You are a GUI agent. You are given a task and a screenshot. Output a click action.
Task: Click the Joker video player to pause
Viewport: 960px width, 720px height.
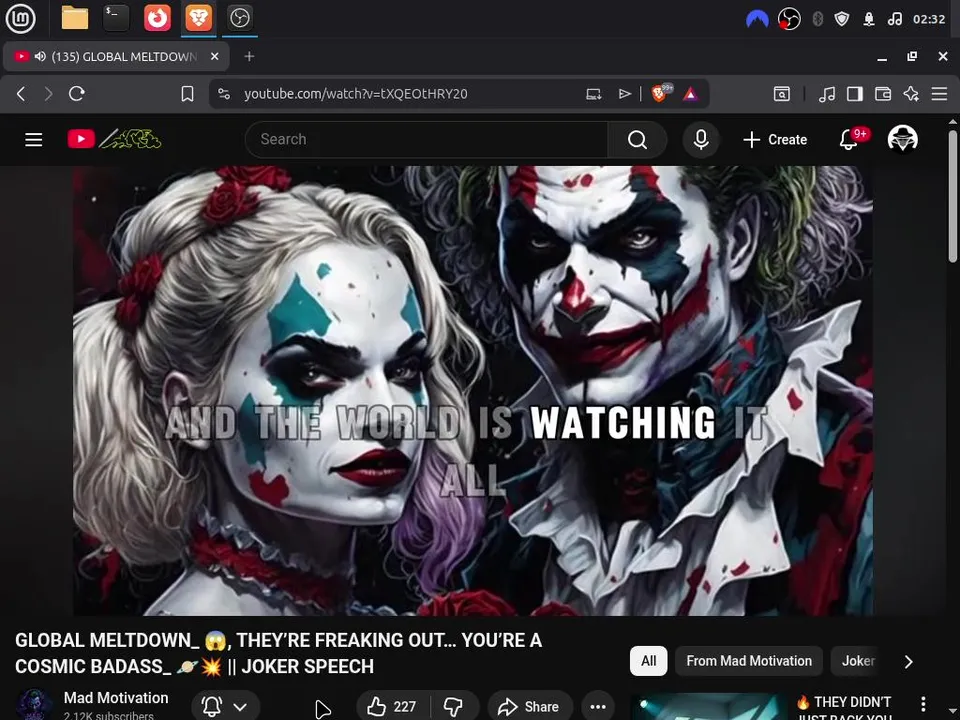pos(473,391)
